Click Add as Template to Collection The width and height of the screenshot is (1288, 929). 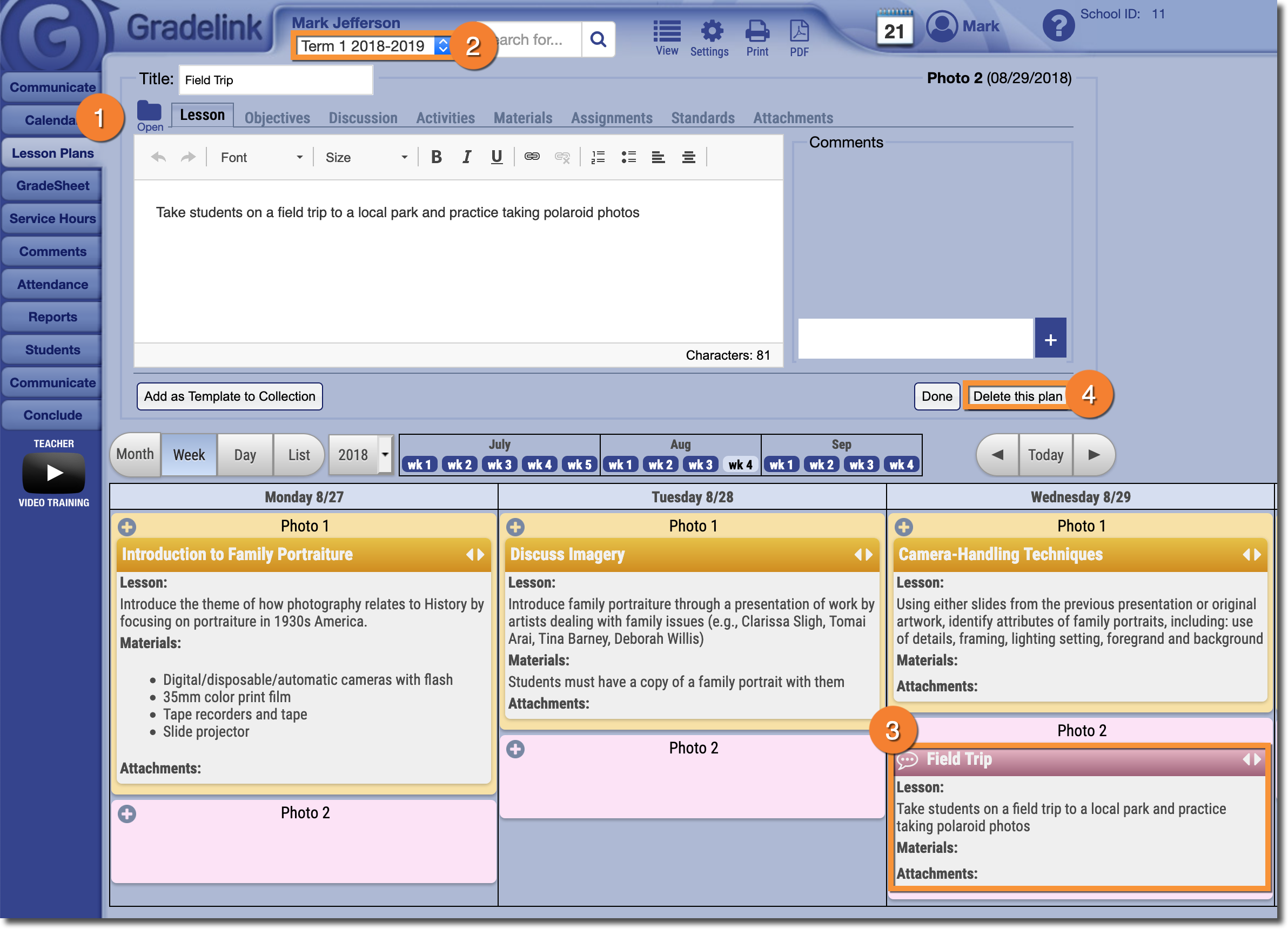(230, 396)
